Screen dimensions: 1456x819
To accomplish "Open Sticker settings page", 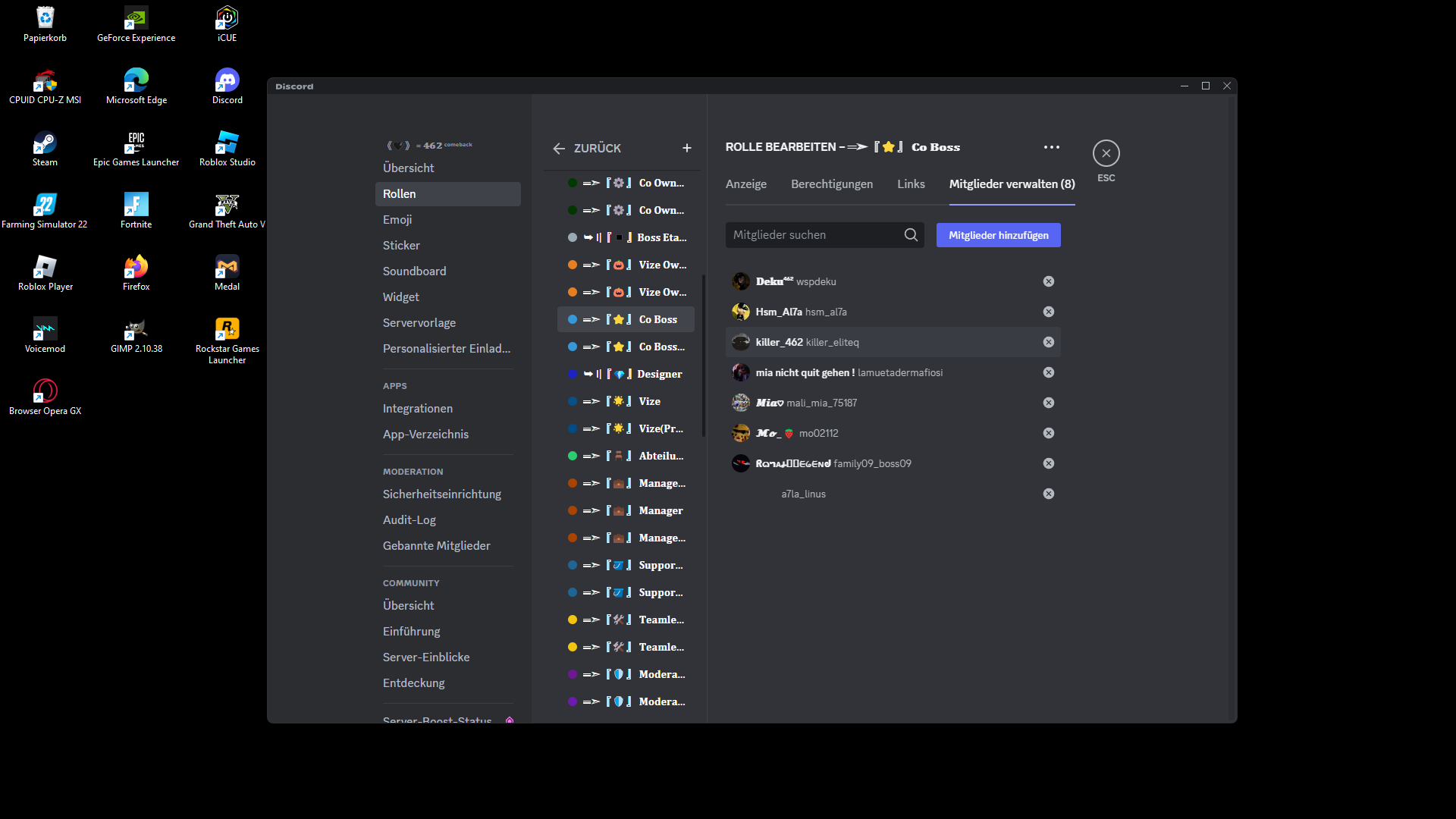I will tap(447, 246).
